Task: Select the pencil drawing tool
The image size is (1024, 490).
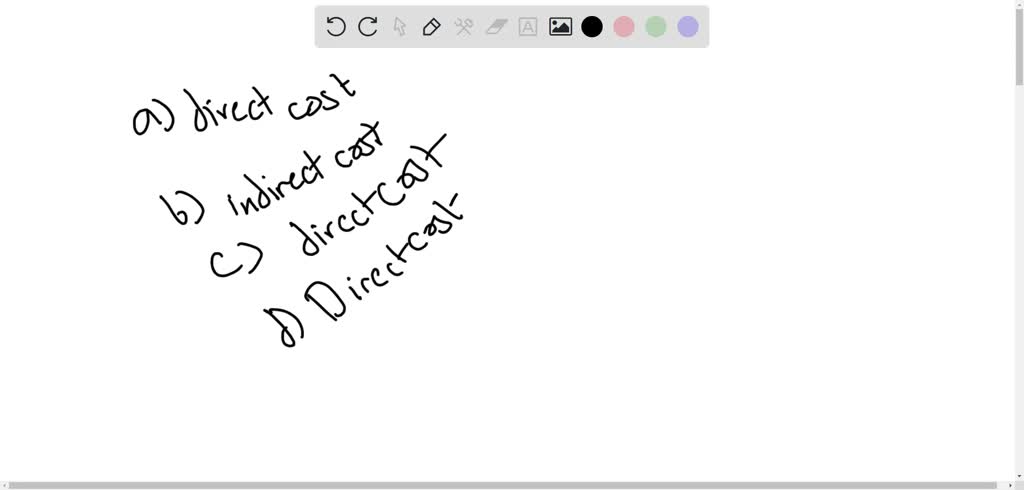Action: click(x=432, y=27)
